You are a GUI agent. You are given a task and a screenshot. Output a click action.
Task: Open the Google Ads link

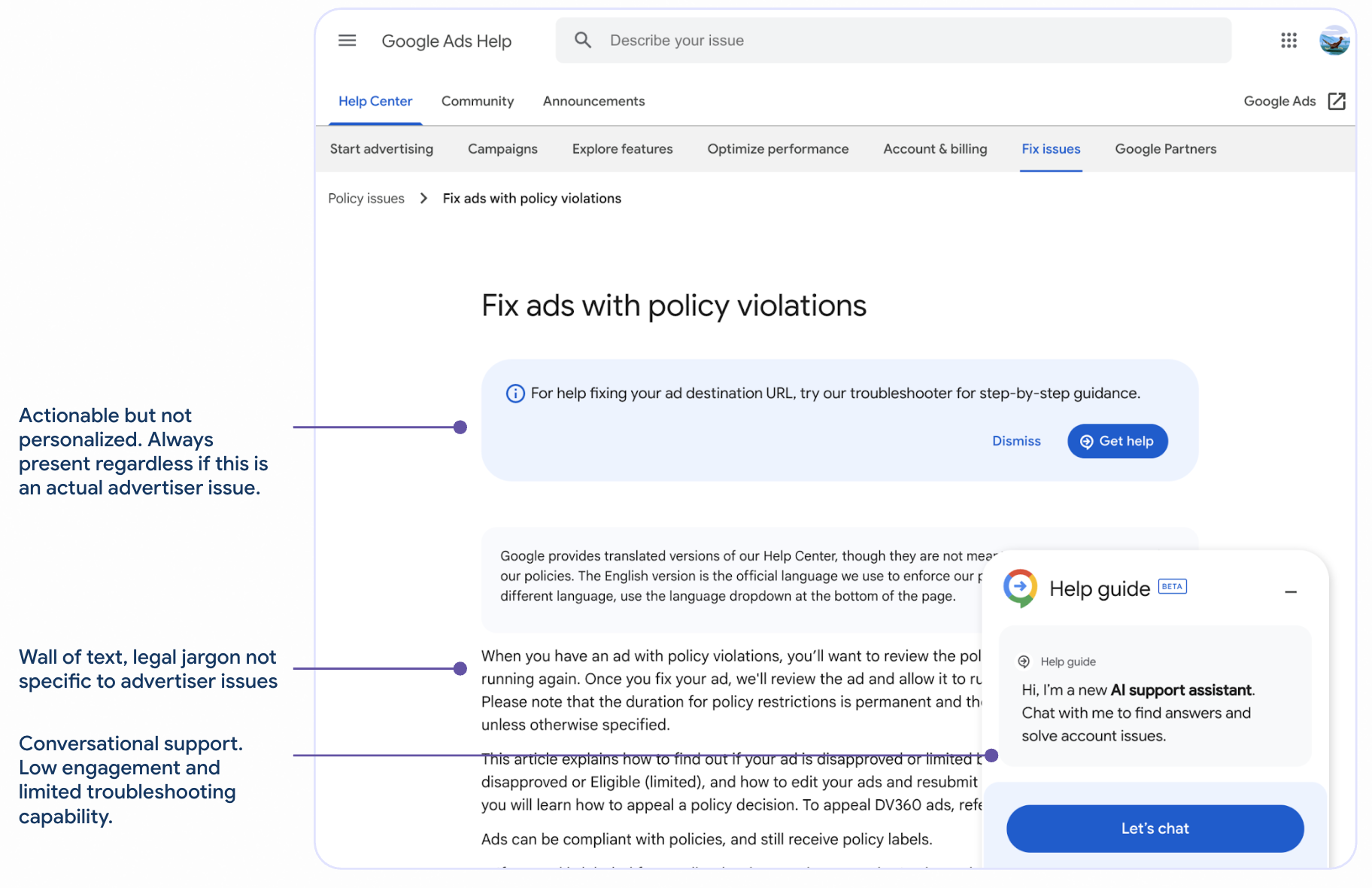(1279, 101)
